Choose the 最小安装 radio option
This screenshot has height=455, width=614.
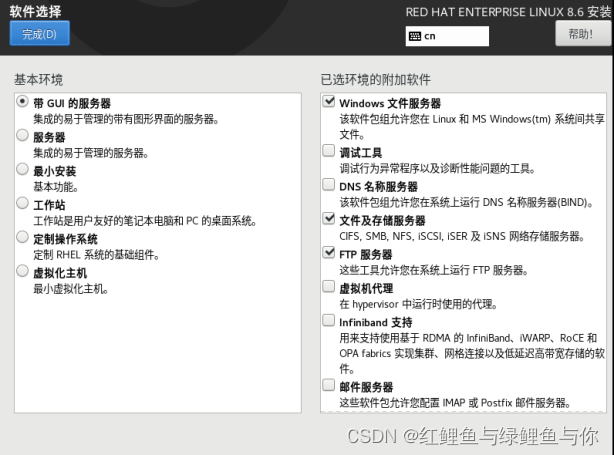pos(22,169)
